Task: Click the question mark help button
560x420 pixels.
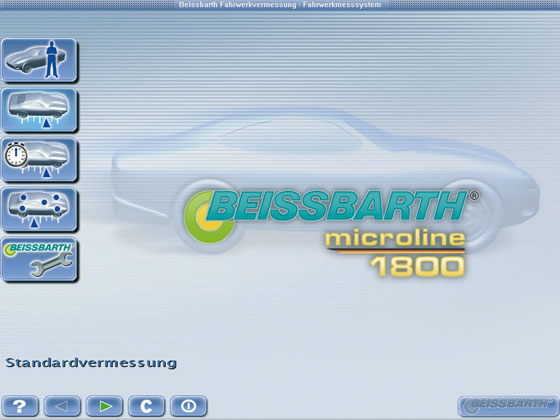Action: (20, 406)
